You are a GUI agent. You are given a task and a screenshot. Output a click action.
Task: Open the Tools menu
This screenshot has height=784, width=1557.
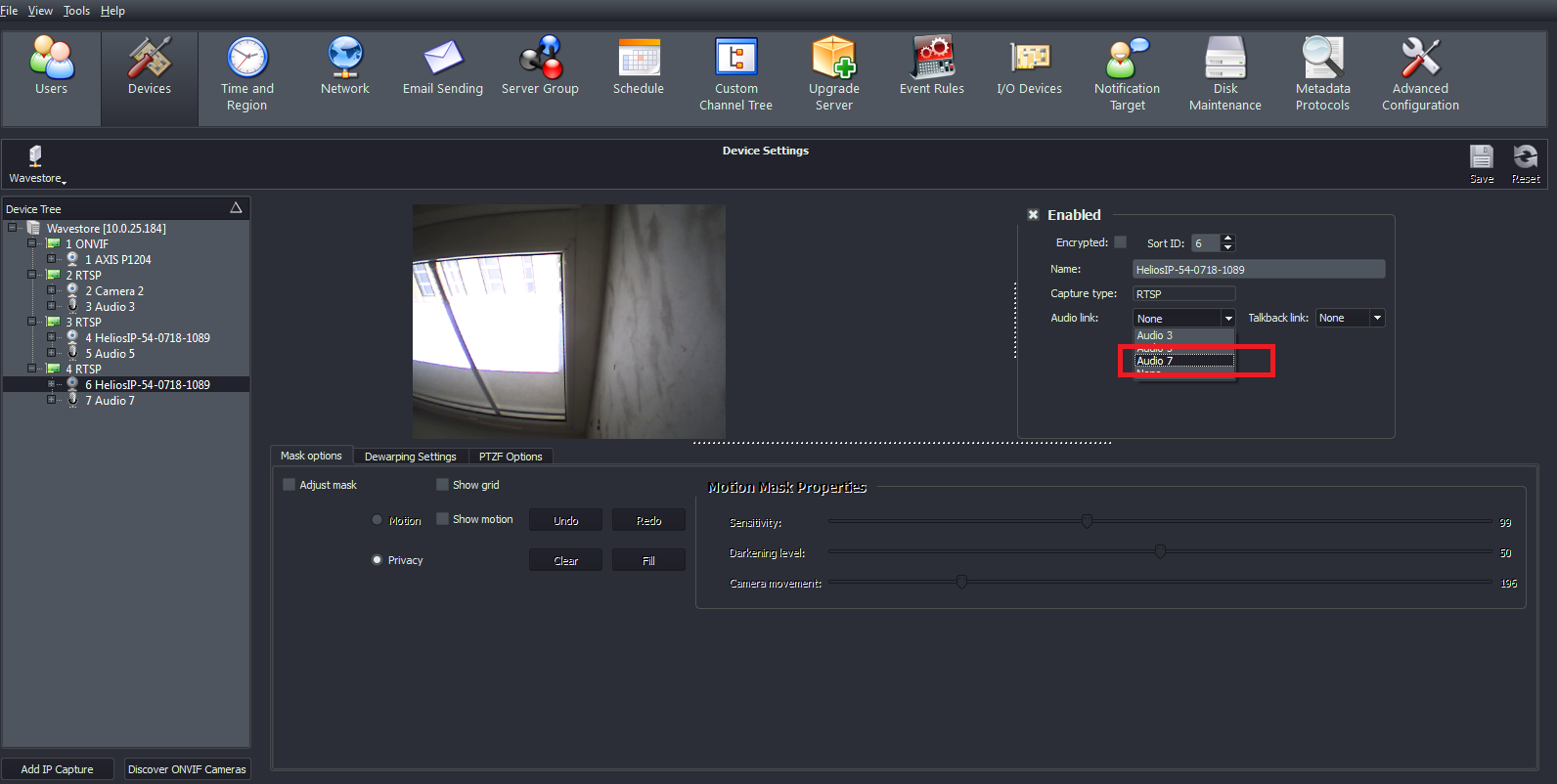[76, 11]
